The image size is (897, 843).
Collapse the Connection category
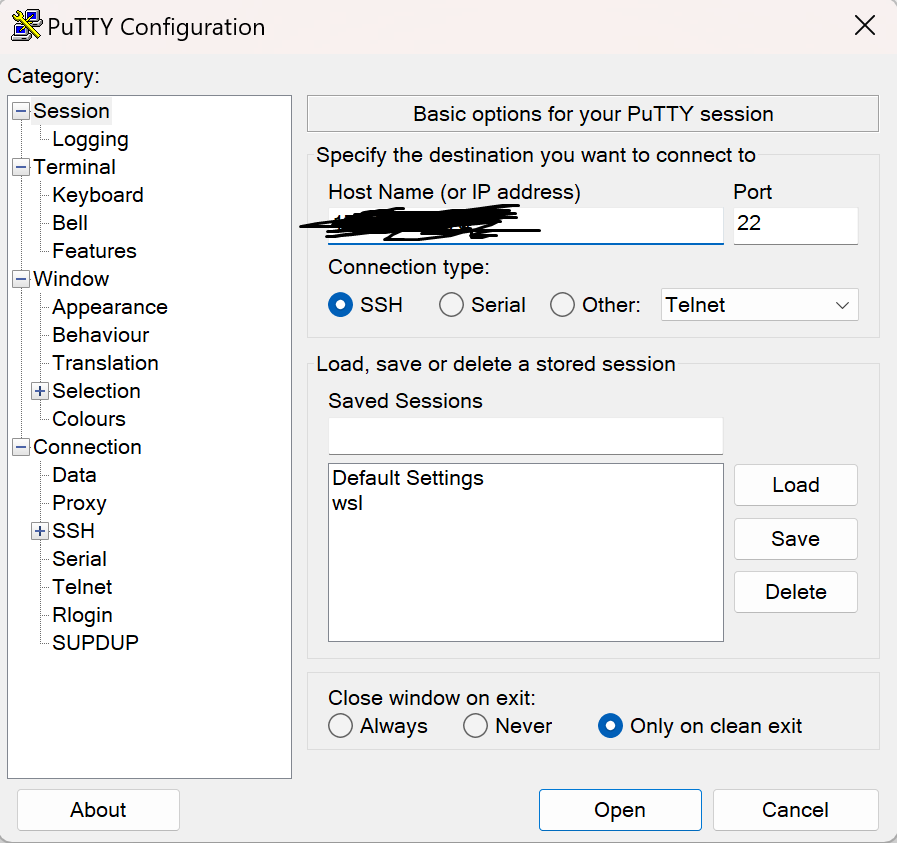tap(21, 447)
